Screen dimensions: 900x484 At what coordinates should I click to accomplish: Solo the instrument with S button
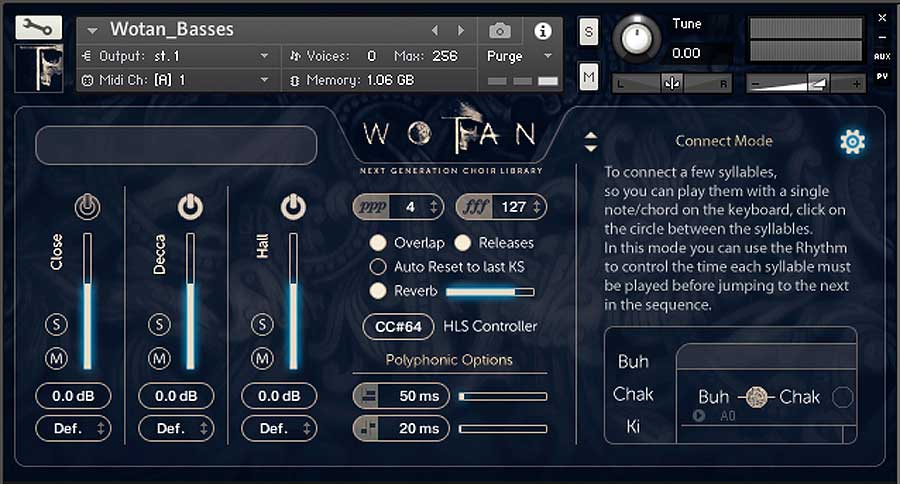(x=588, y=32)
